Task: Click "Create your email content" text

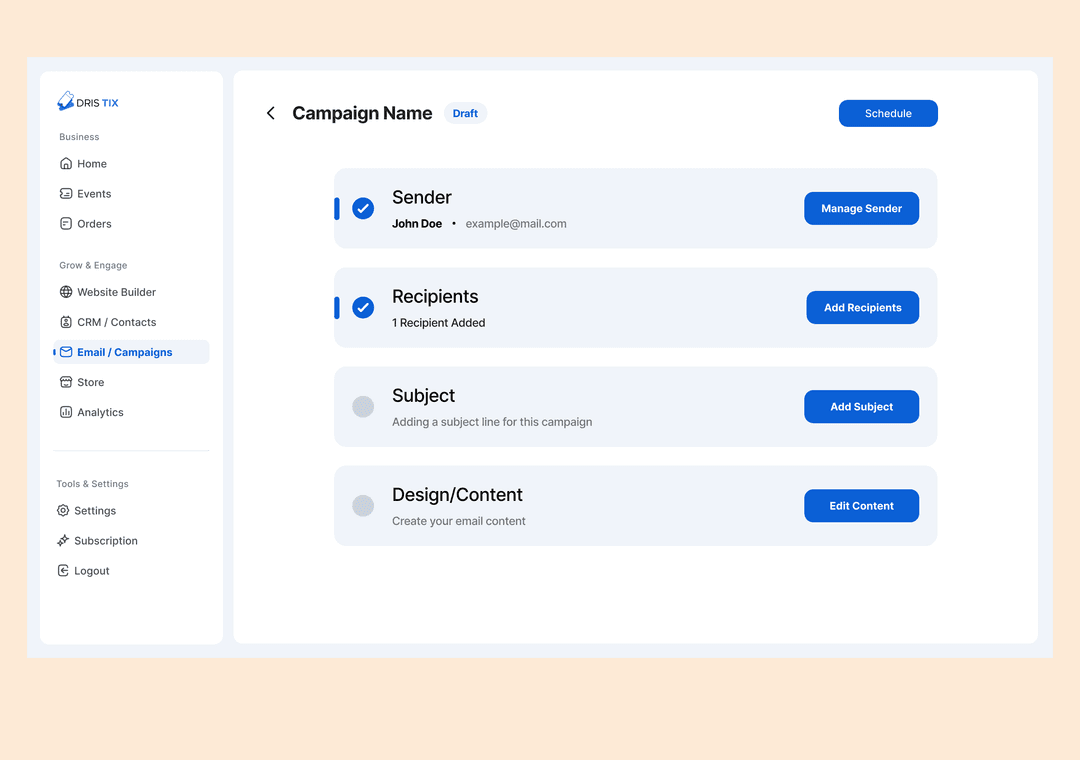Action: pos(459,521)
